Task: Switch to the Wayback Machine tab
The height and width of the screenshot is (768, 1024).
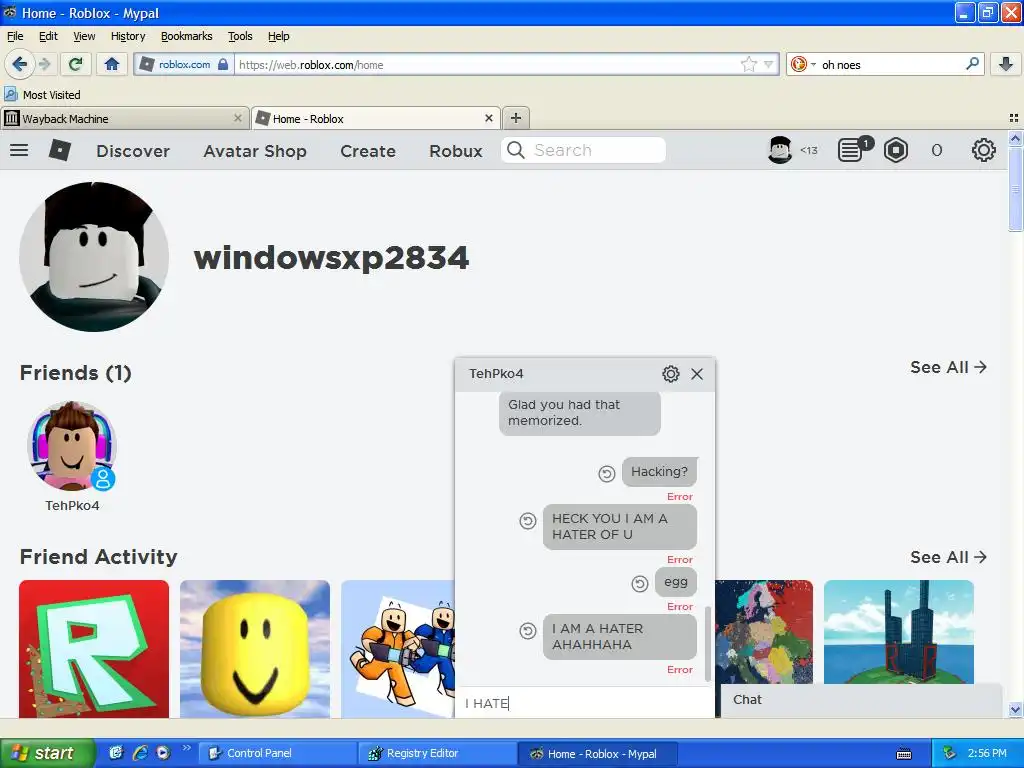Action: (x=124, y=118)
